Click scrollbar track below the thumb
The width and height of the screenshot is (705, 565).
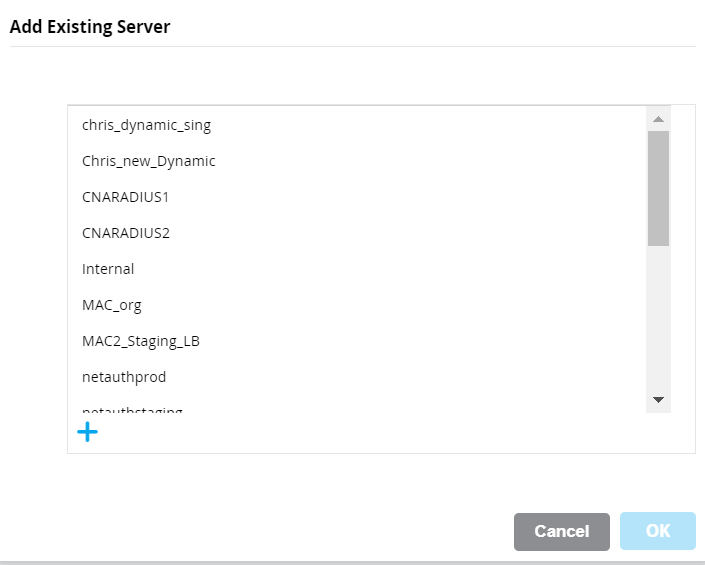(x=658, y=320)
